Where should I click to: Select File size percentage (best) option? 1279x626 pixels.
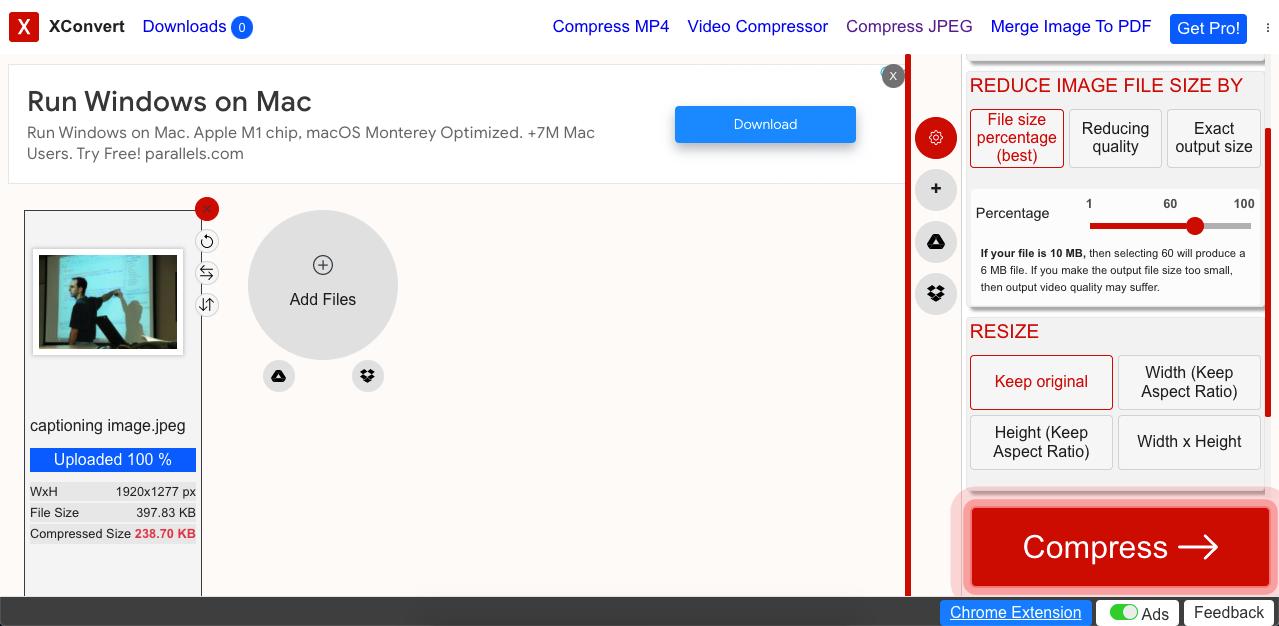(x=1016, y=138)
